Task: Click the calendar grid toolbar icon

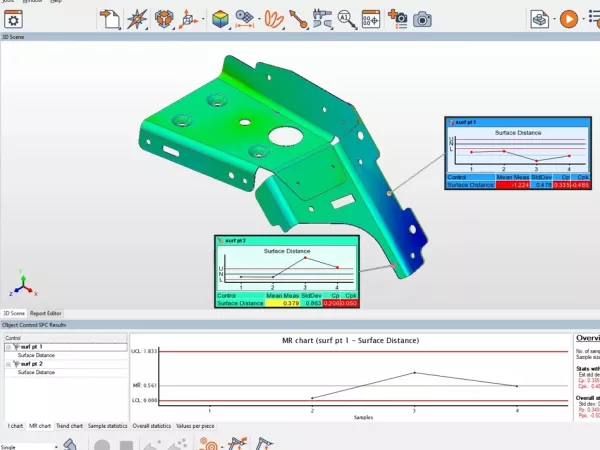Action: click(x=370, y=19)
